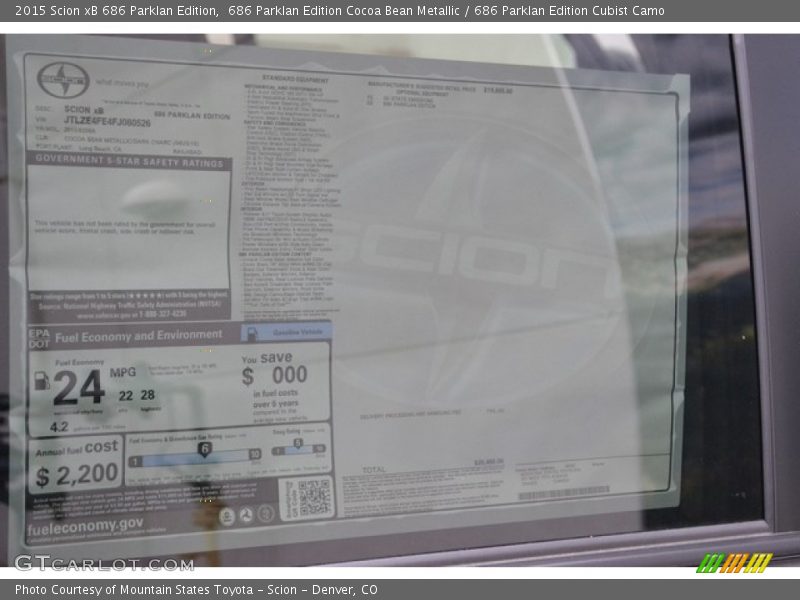
Task: Click 'STANDARD EQUIPMENT' heading
Action: click(x=295, y=79)
